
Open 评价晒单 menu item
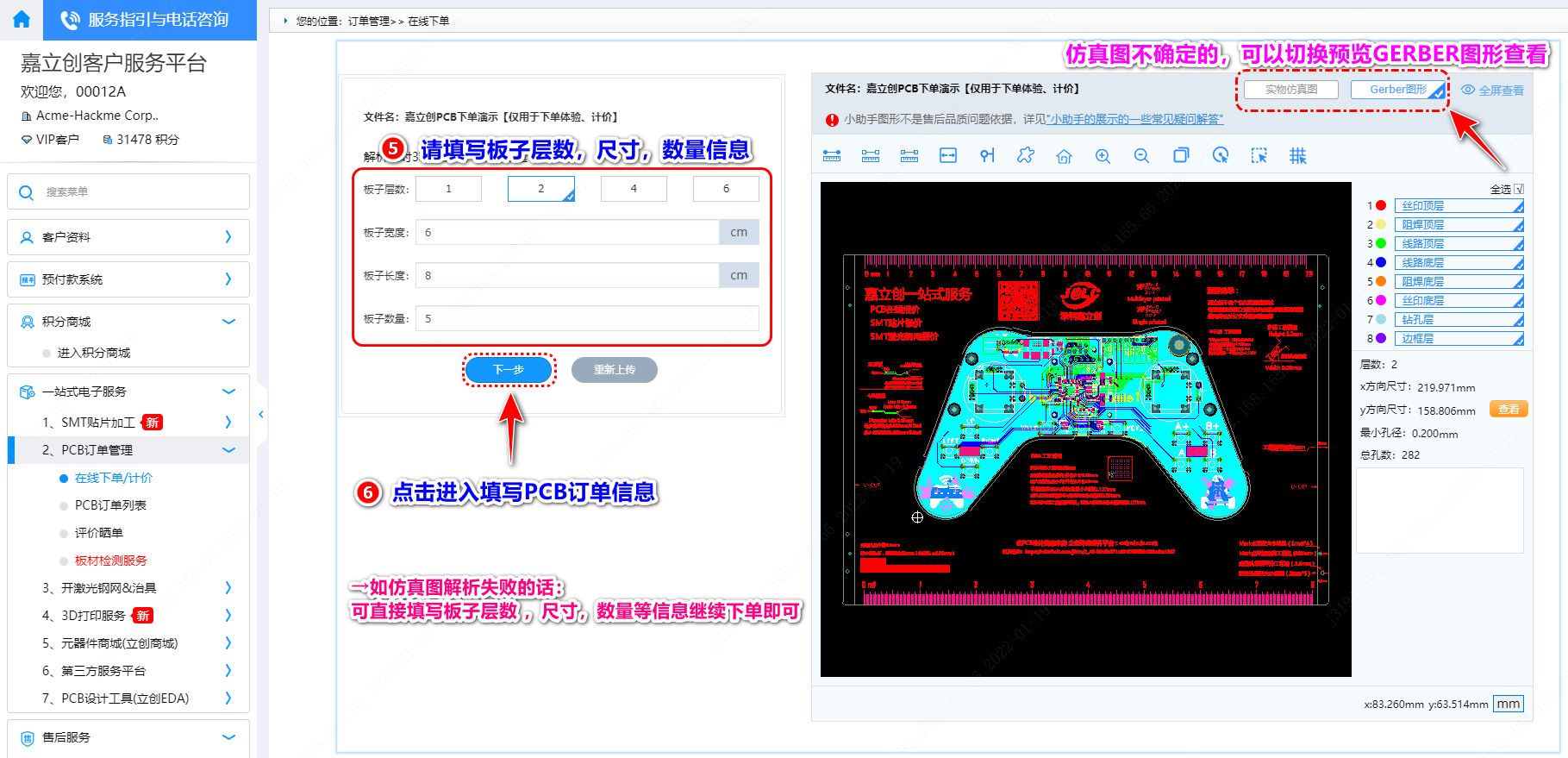point(99,533)
